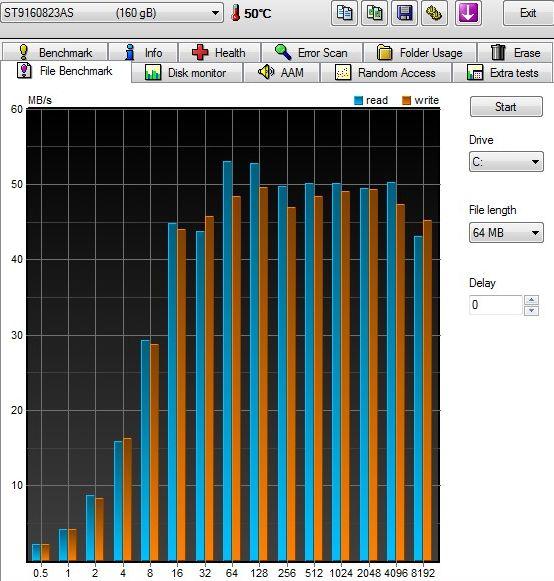This screenshot has height=581, width=554.
Task: Open the Health tab
Action: click(219, 52)
